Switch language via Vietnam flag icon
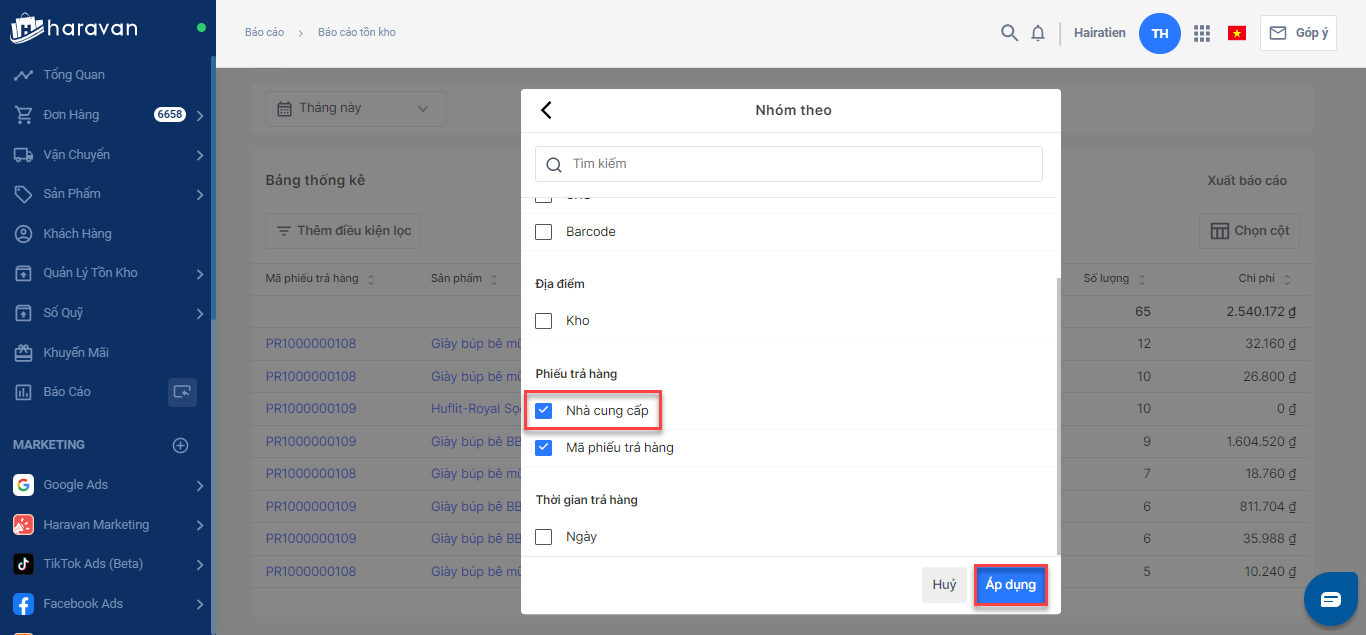This screenshot has width=1366, height=635. 1237,33
